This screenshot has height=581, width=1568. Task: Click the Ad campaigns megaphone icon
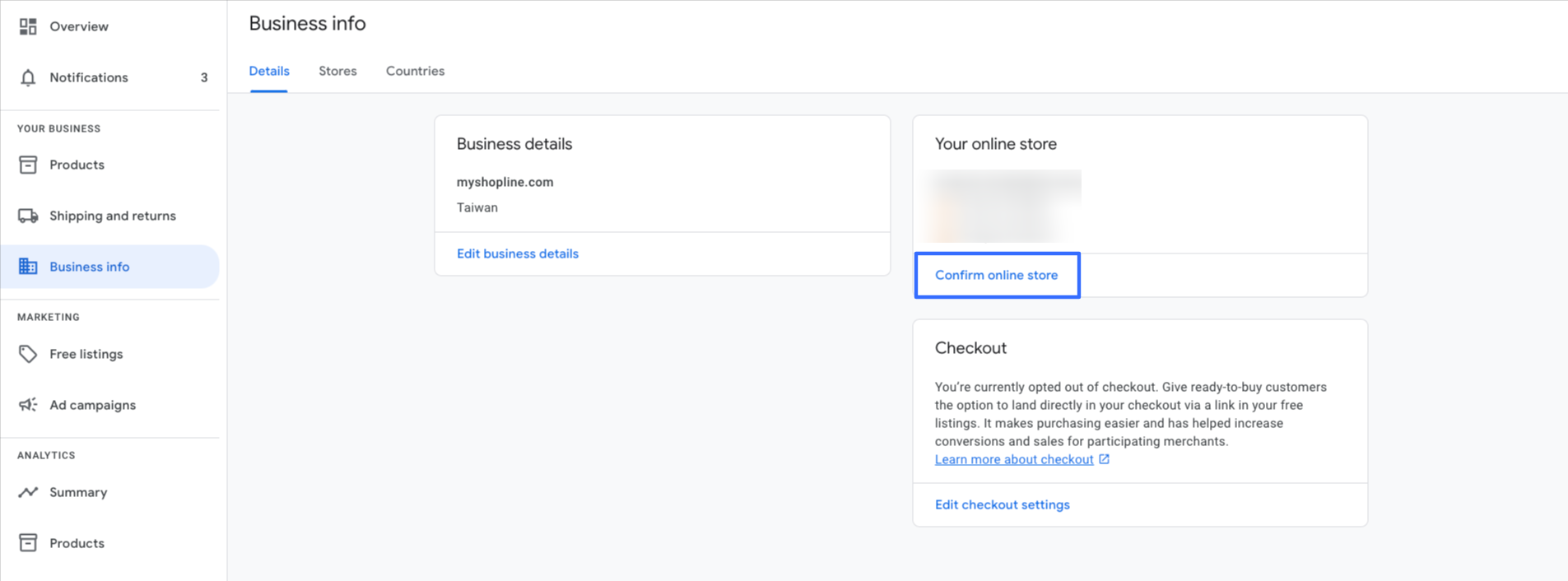pyautogui.click(x=28, y=405)
